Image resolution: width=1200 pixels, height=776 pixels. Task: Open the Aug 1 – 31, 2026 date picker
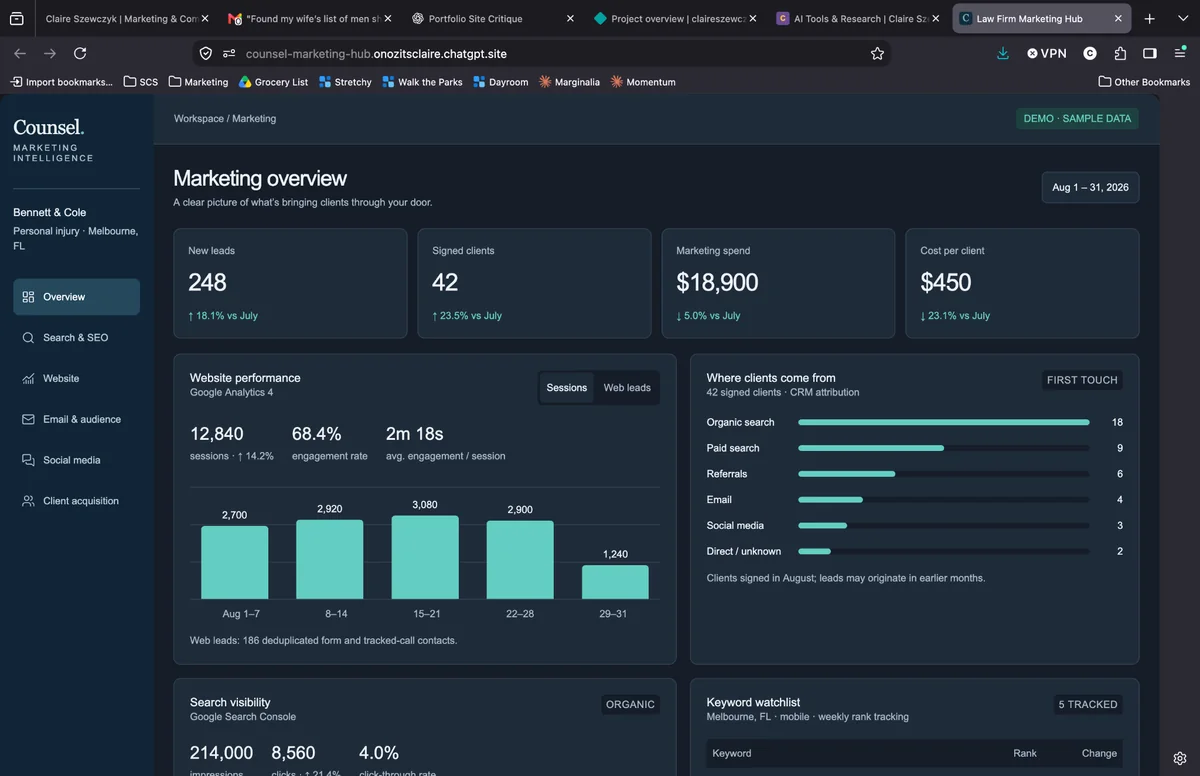click(x=1090, y=187)
